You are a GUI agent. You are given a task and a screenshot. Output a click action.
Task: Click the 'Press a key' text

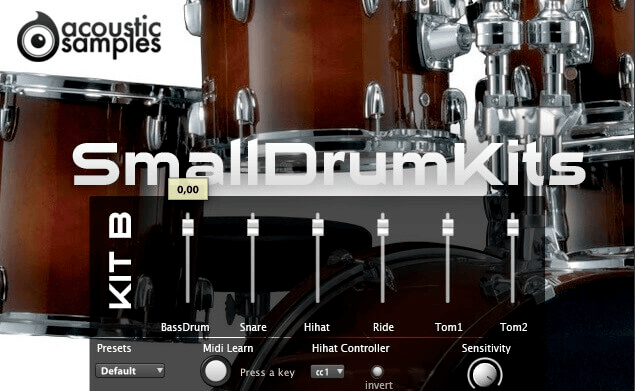tap(267, 373)
